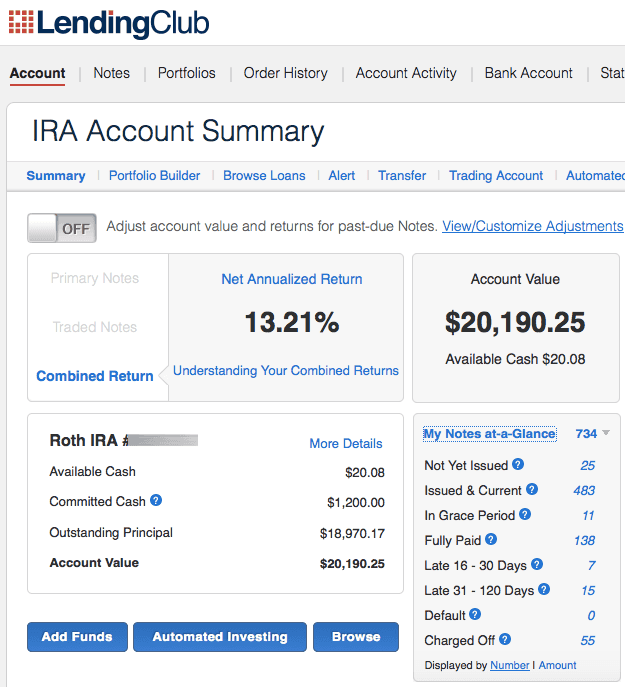The height and width of the screenshot is (687, 625).
Task: Click the Add Funds button
Action: coord(77,637)
